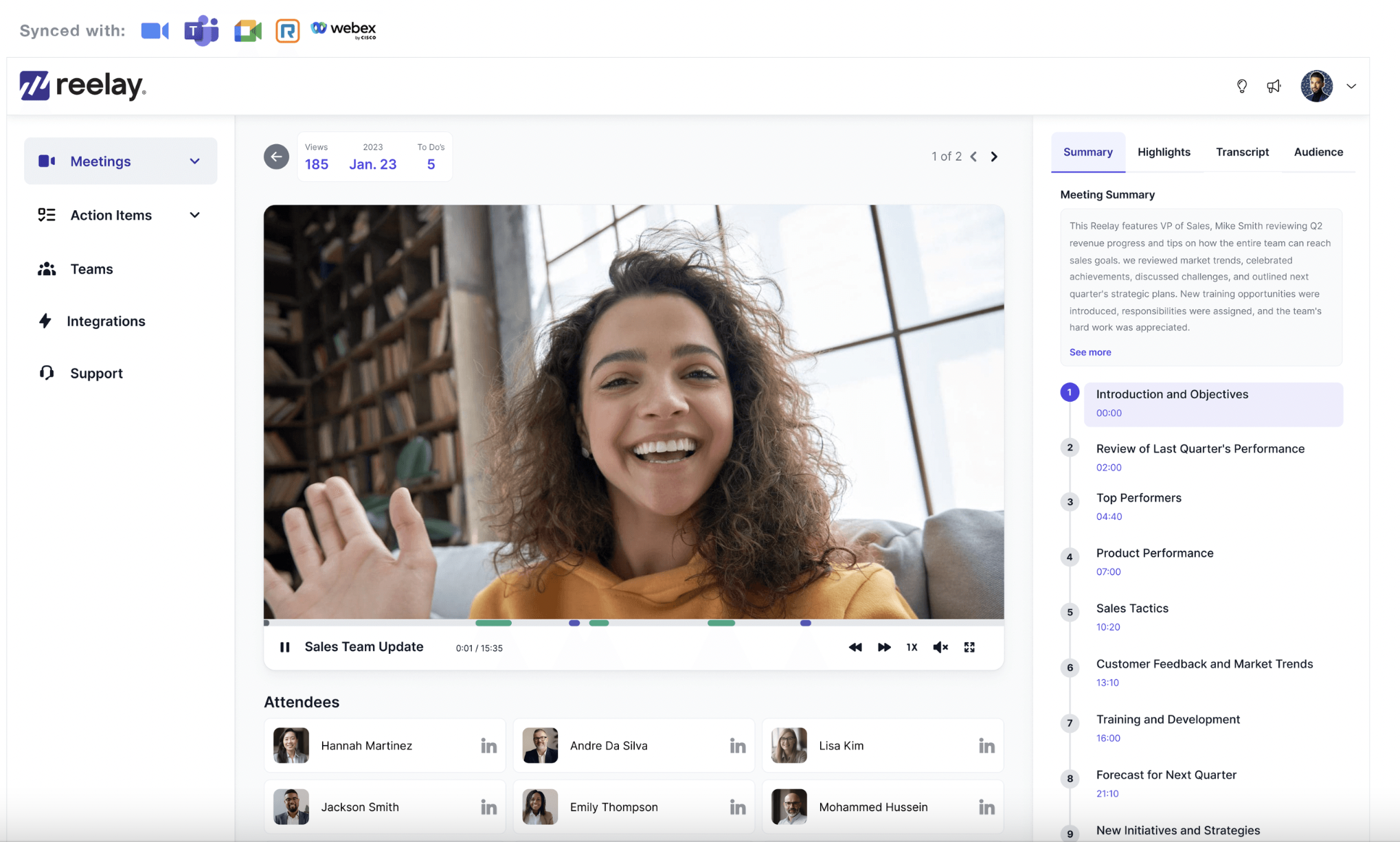This screenshot has width=1400, height=842.
Task: Go back with the round arrow button
Action: tap(276, 157)
